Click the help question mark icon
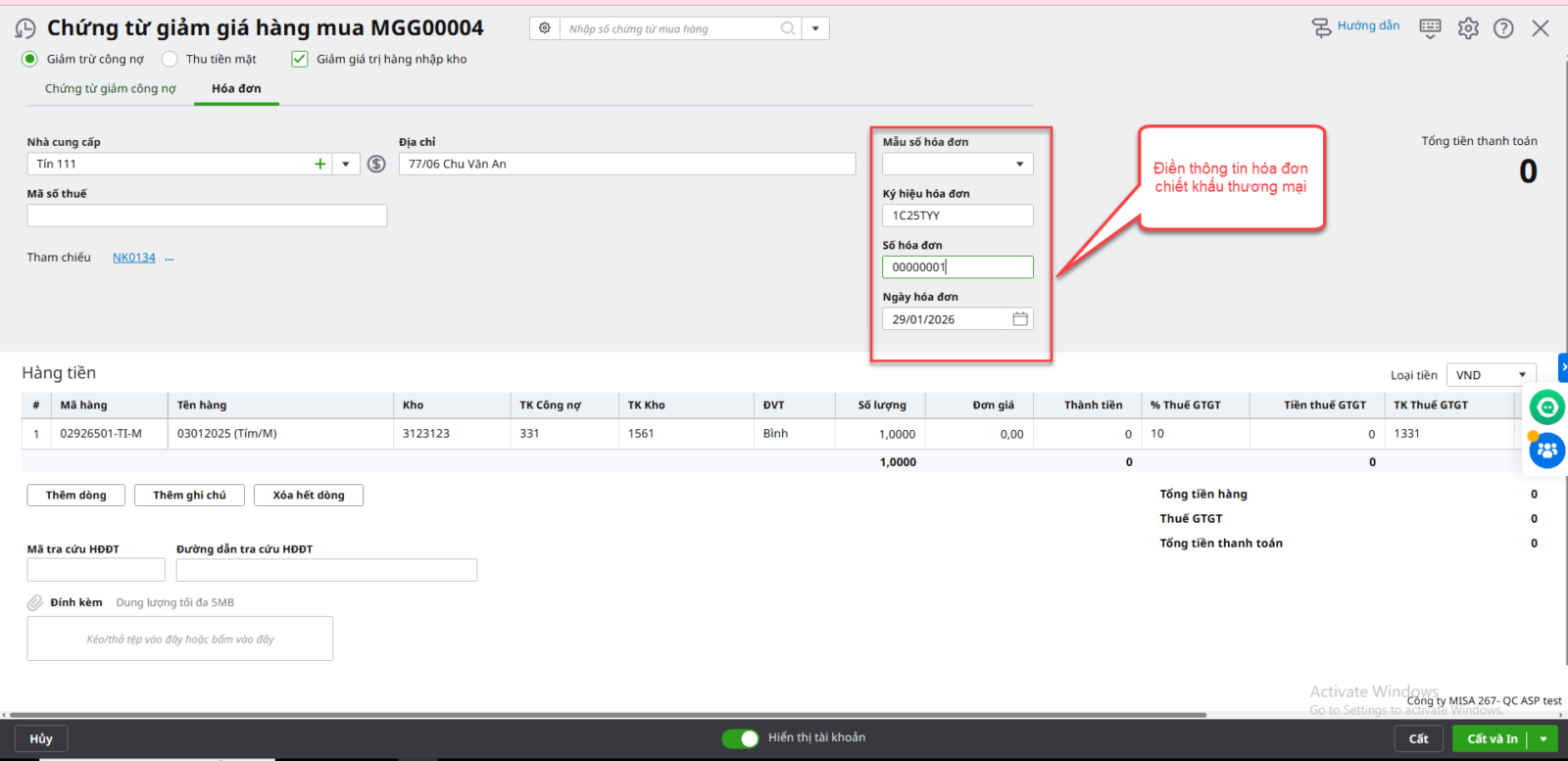 click(x=1503, y=28)
